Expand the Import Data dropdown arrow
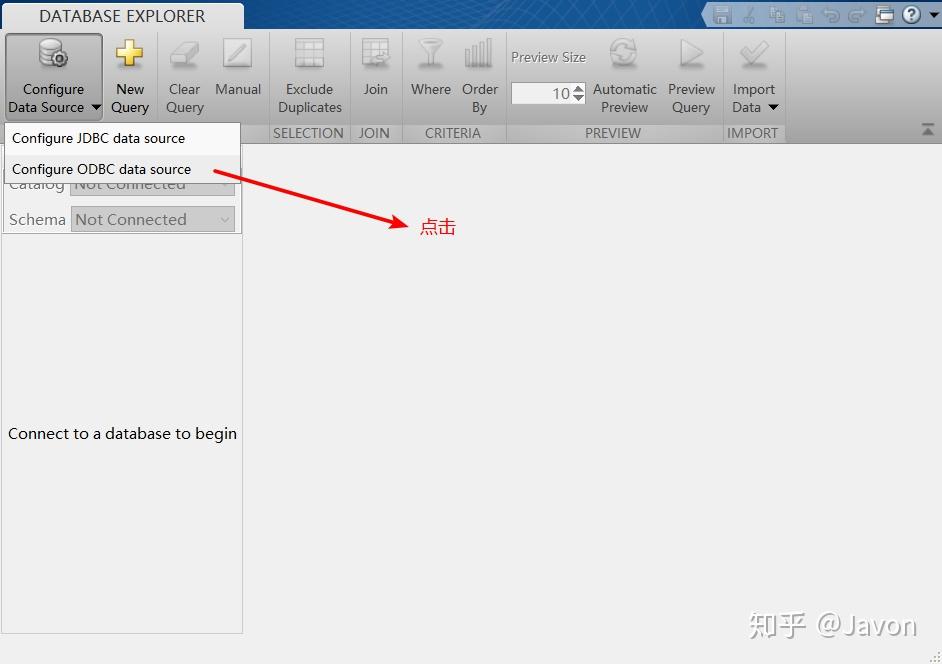942x664 pixels. (773, 107)
